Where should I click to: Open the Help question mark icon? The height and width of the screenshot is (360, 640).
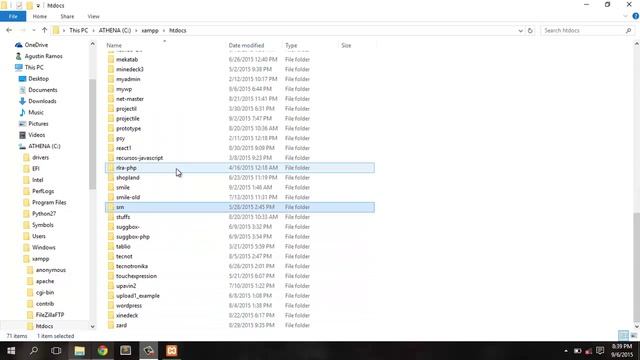click(636, 16)
